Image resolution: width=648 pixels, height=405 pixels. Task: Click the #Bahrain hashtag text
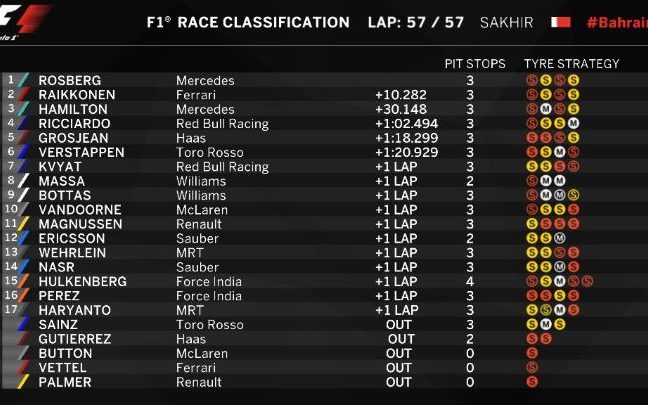tap(617, 22)
